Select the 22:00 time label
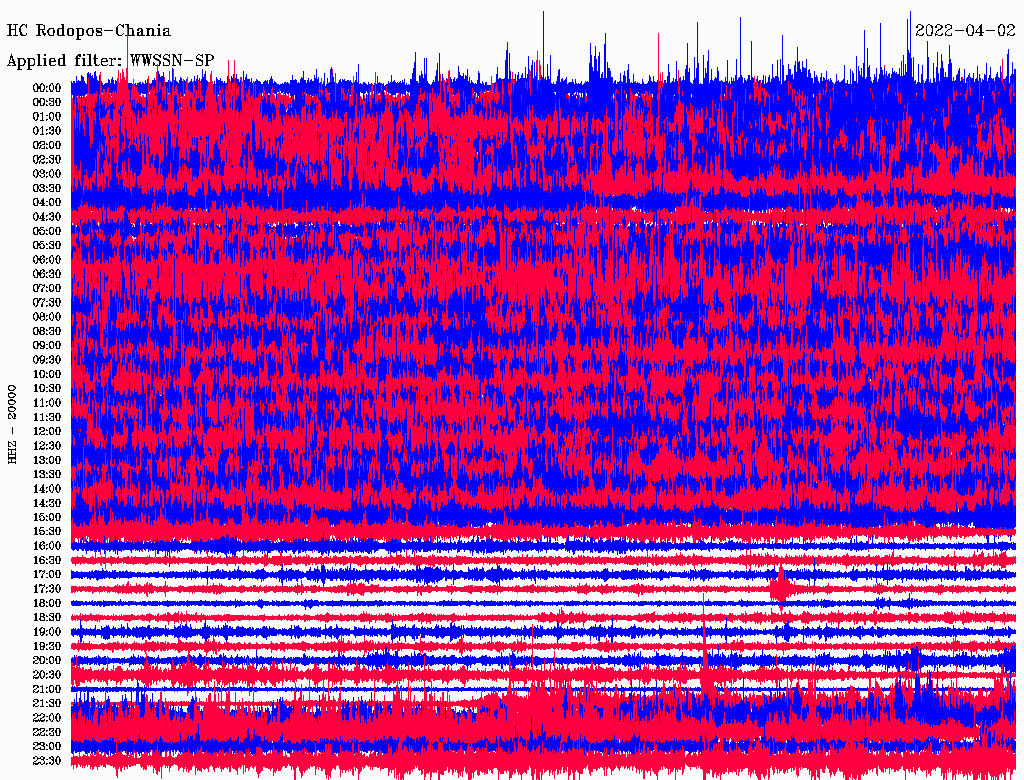The width and height of the screenshot is (1024, 780). point(47,718)
